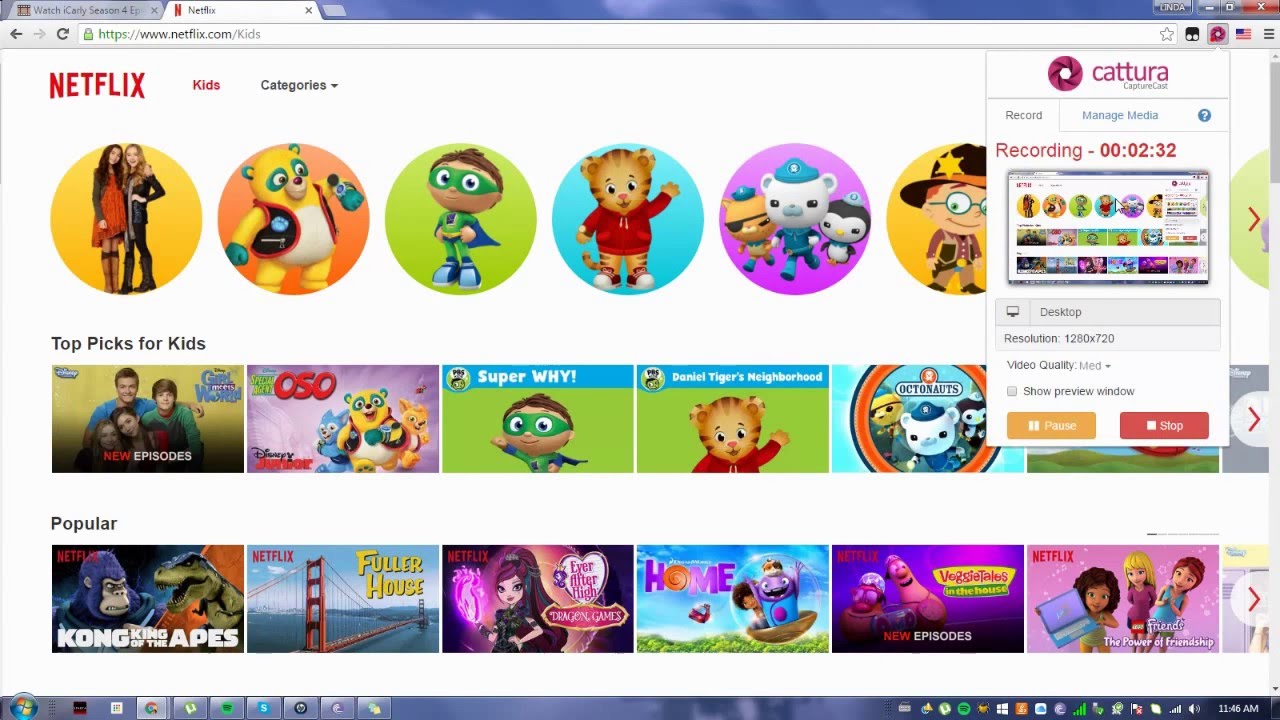Expand the Categories dropdown
1280x720 pixels.
click(x=299, y=85)
